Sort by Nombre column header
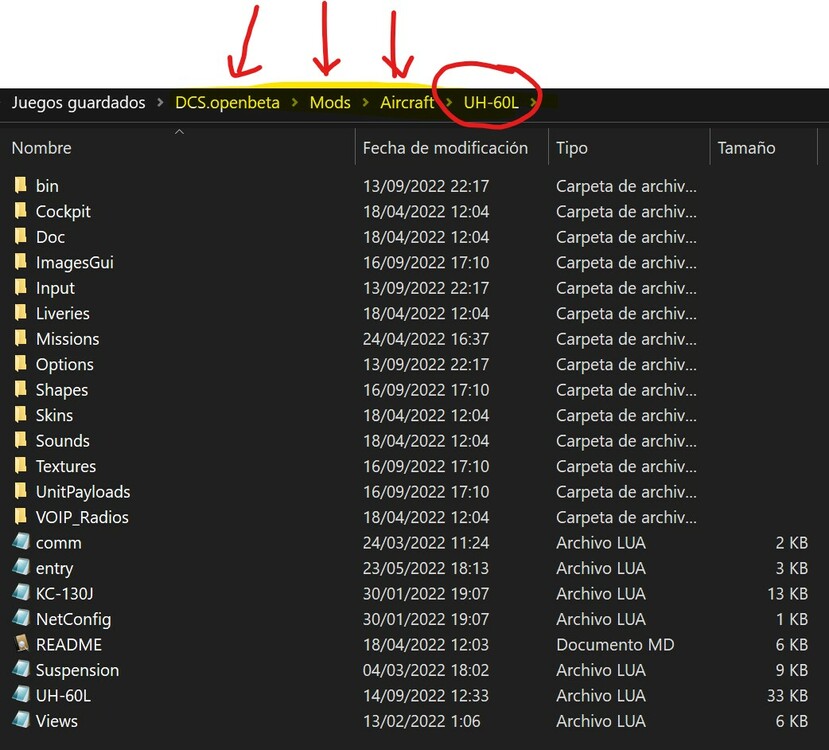The image size is (829, 750). [41, 147]
